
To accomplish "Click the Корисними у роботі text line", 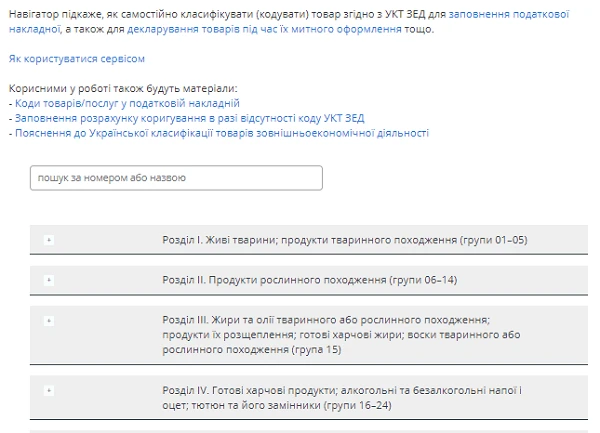I will (123, 89).
